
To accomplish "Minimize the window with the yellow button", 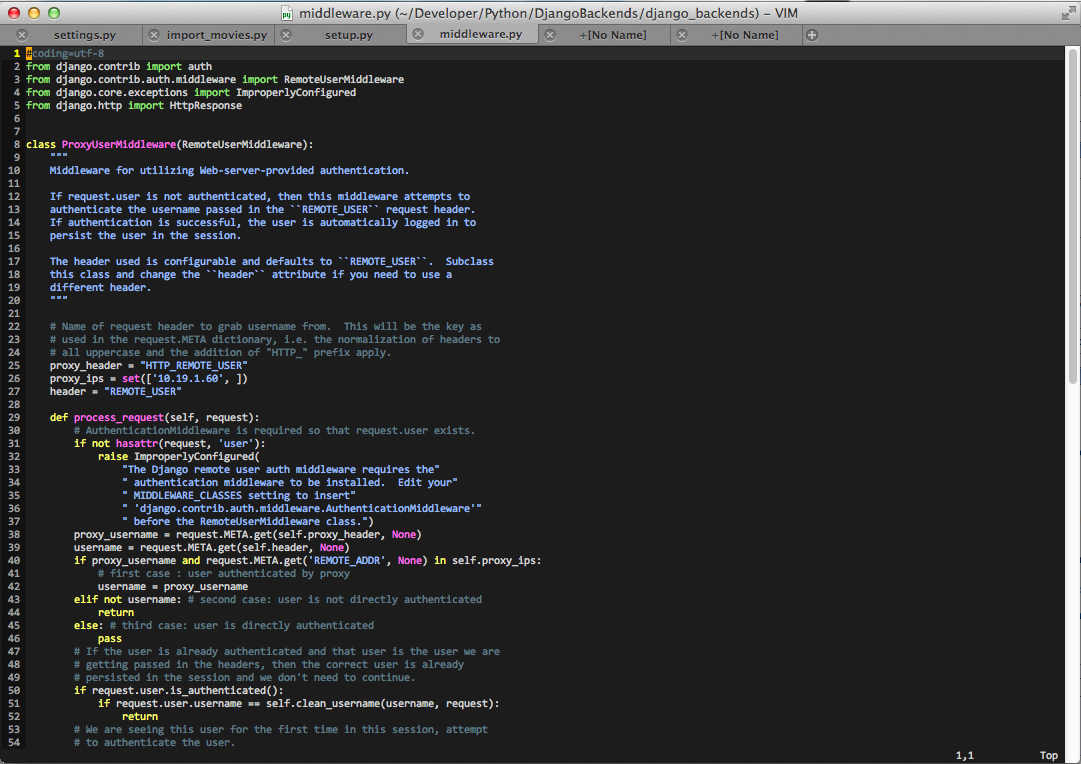I will click(x=33, y=13).
